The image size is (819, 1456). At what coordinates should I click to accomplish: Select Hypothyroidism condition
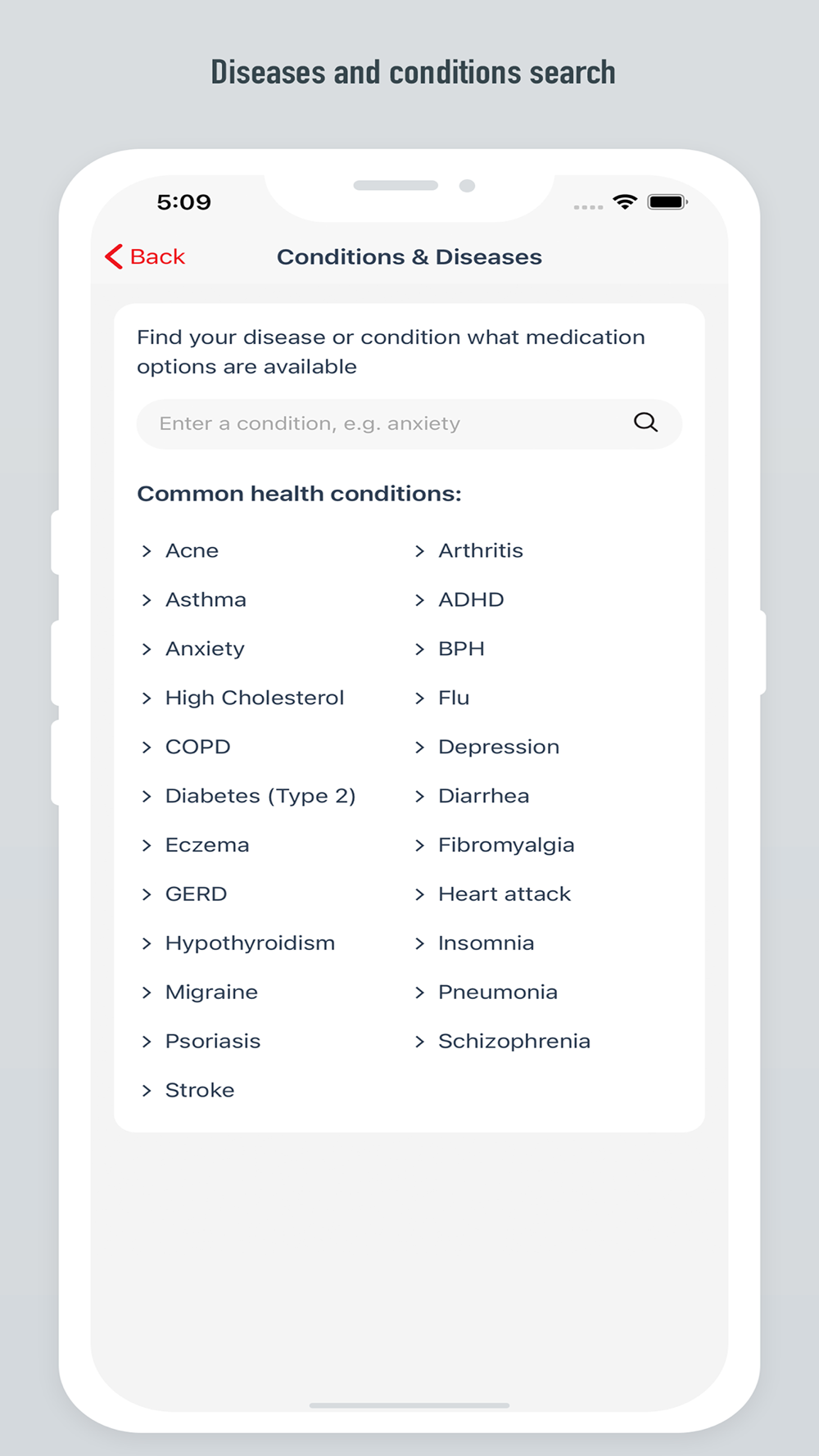click(x=250, y=943)
